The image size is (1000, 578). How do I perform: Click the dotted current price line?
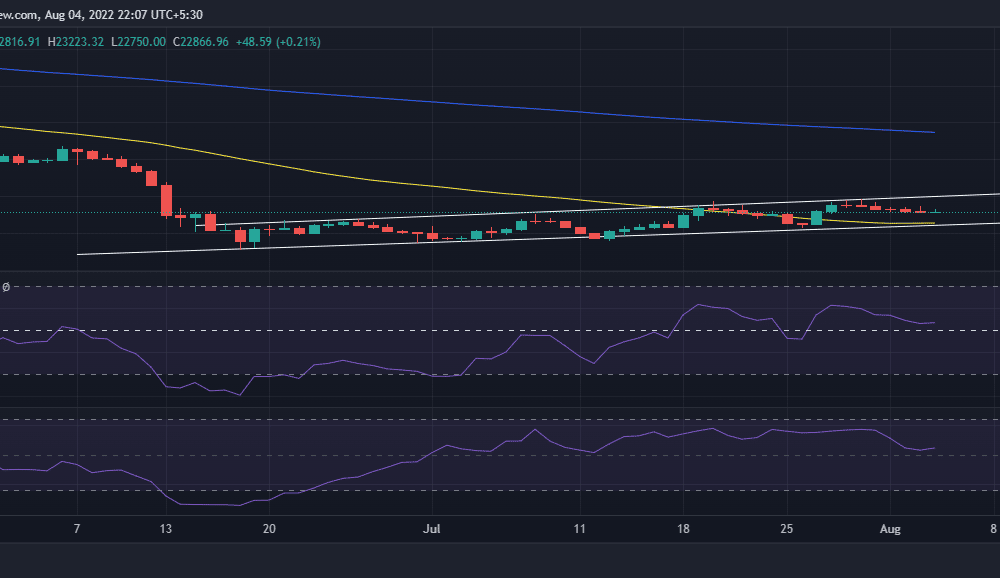pos(500,212)
